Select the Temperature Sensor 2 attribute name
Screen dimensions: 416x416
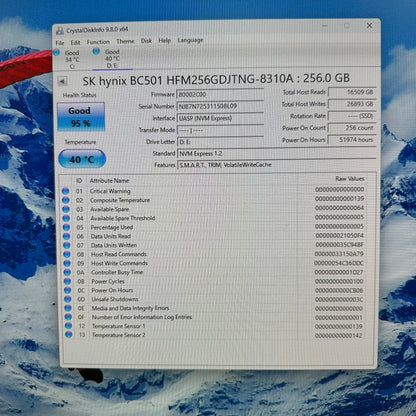pyautogui.click(x=119, y=335)
